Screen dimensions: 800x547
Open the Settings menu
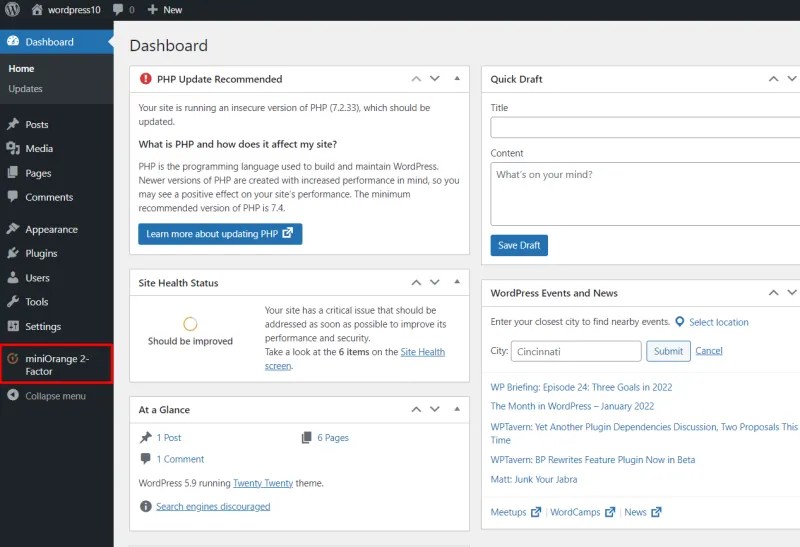tap(57, 326)
